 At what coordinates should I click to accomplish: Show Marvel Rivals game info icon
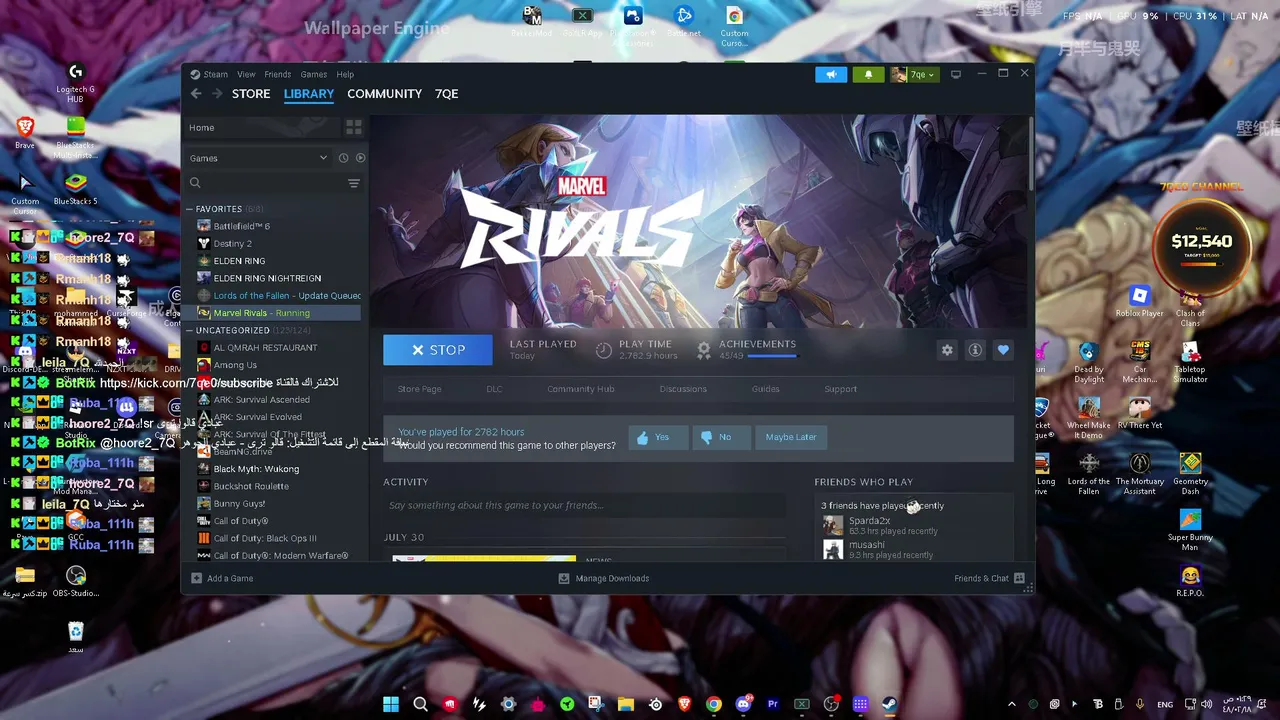[975, 350]
